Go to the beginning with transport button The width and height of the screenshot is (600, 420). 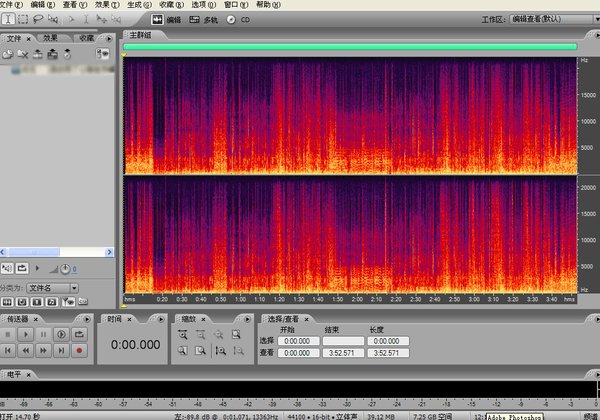coord(8,350)
